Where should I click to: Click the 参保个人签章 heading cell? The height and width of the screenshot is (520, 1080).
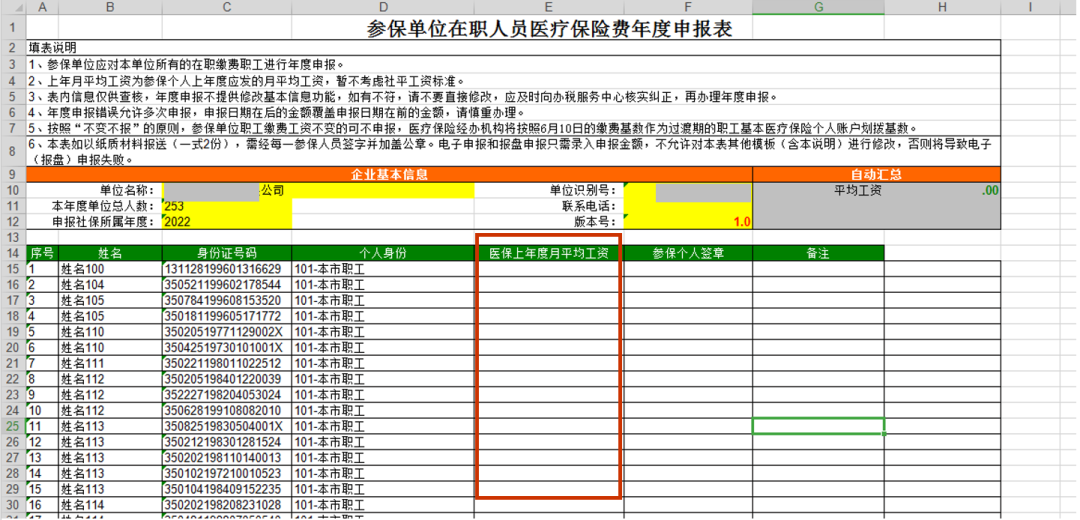point(688,253)
